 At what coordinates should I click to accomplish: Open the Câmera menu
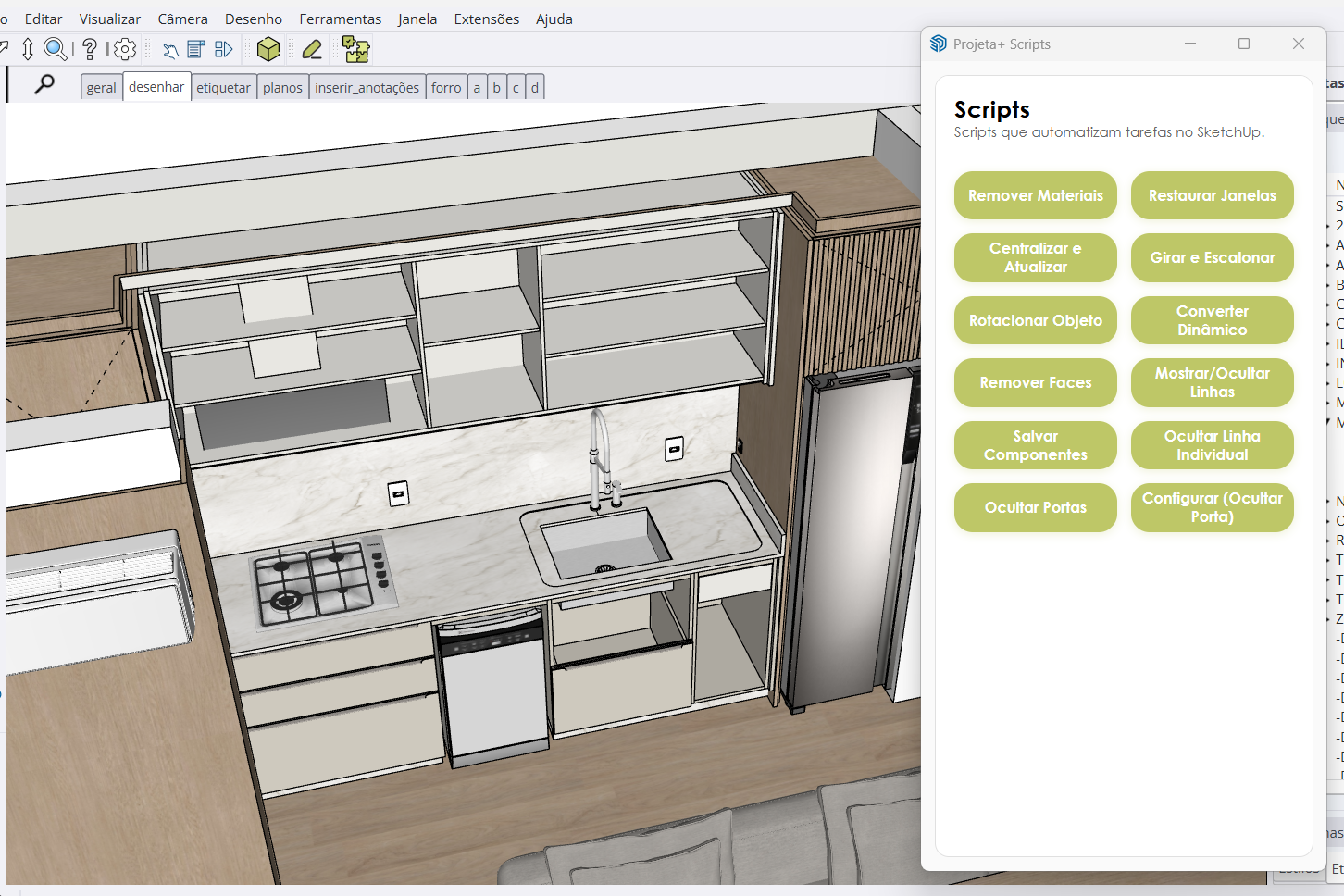pyautogui.click(x=182, y=19)
